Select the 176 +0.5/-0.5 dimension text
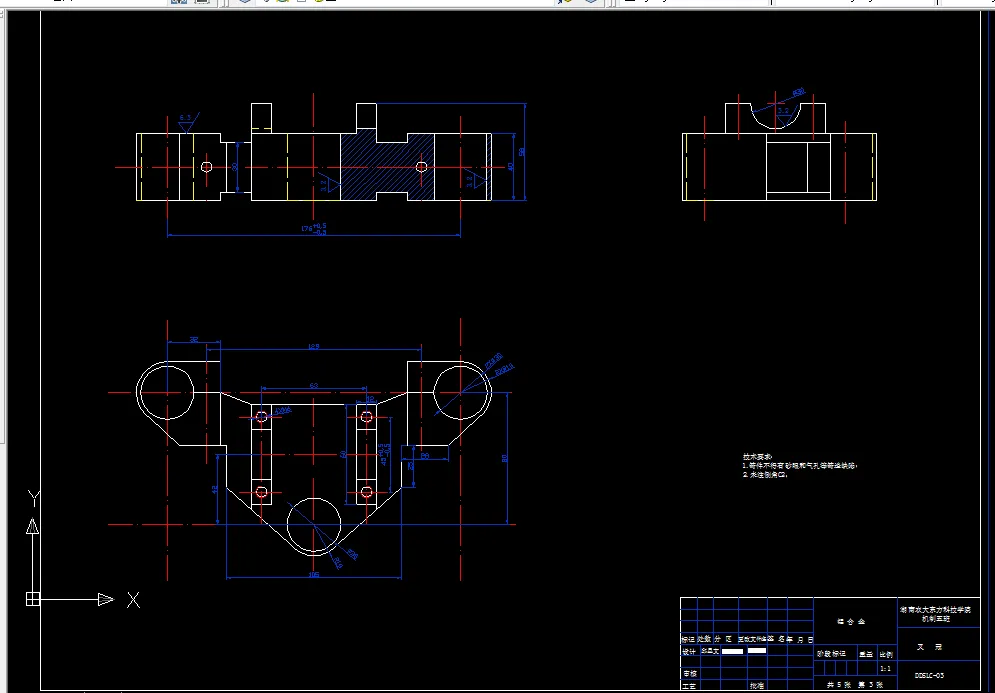This screenshot has width=995, height=693. point(313,228)
